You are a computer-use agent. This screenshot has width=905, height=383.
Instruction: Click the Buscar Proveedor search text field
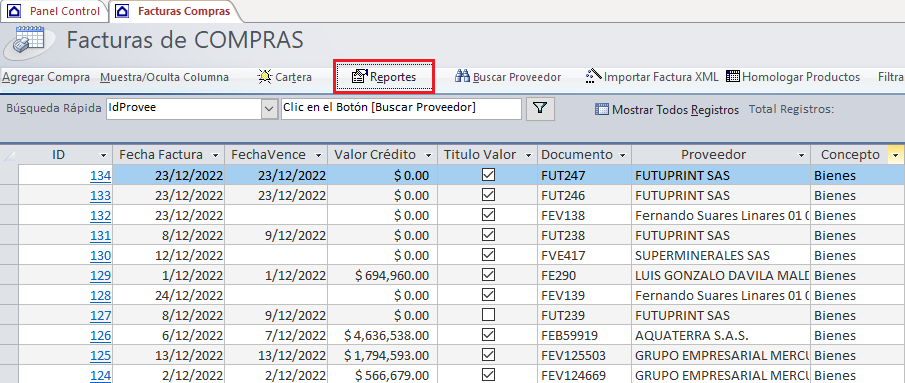pos(401,108)
